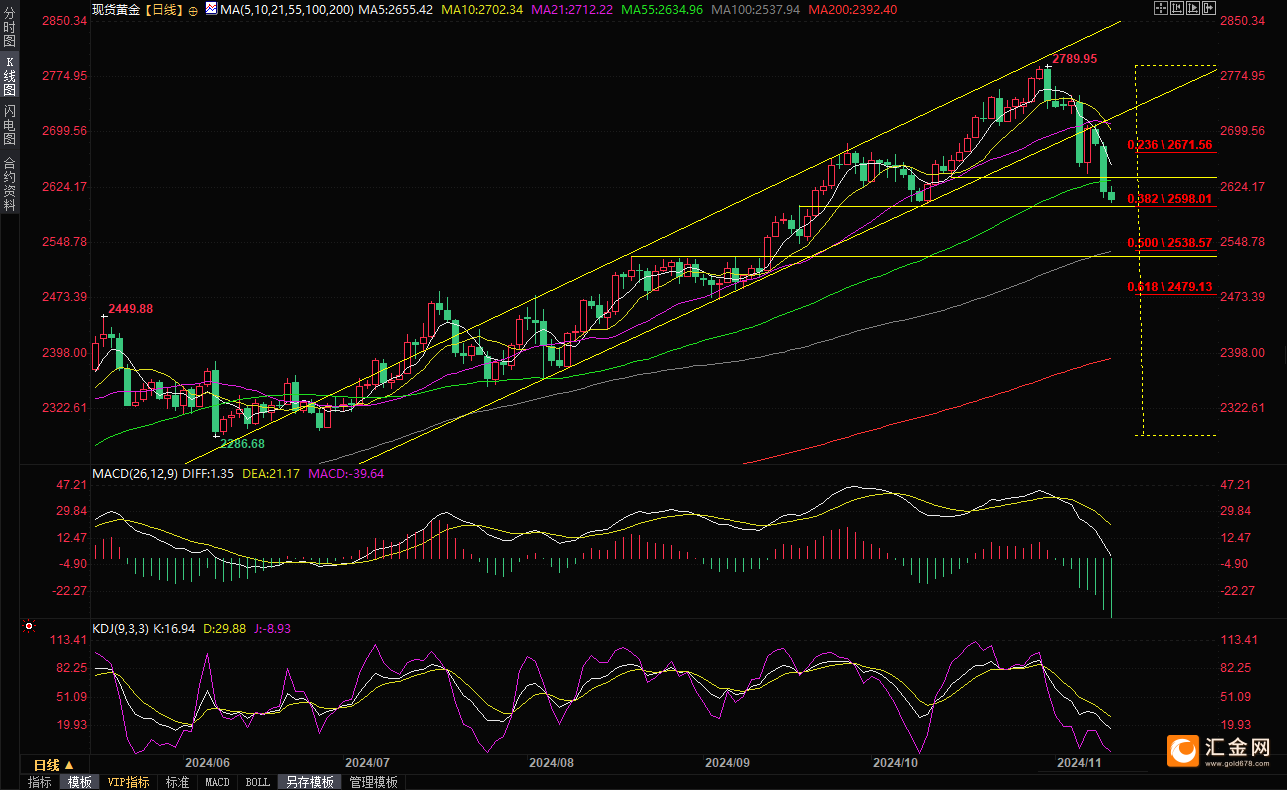
Task: Click the J:-8.93 value
Action: (x=275, y=628)
